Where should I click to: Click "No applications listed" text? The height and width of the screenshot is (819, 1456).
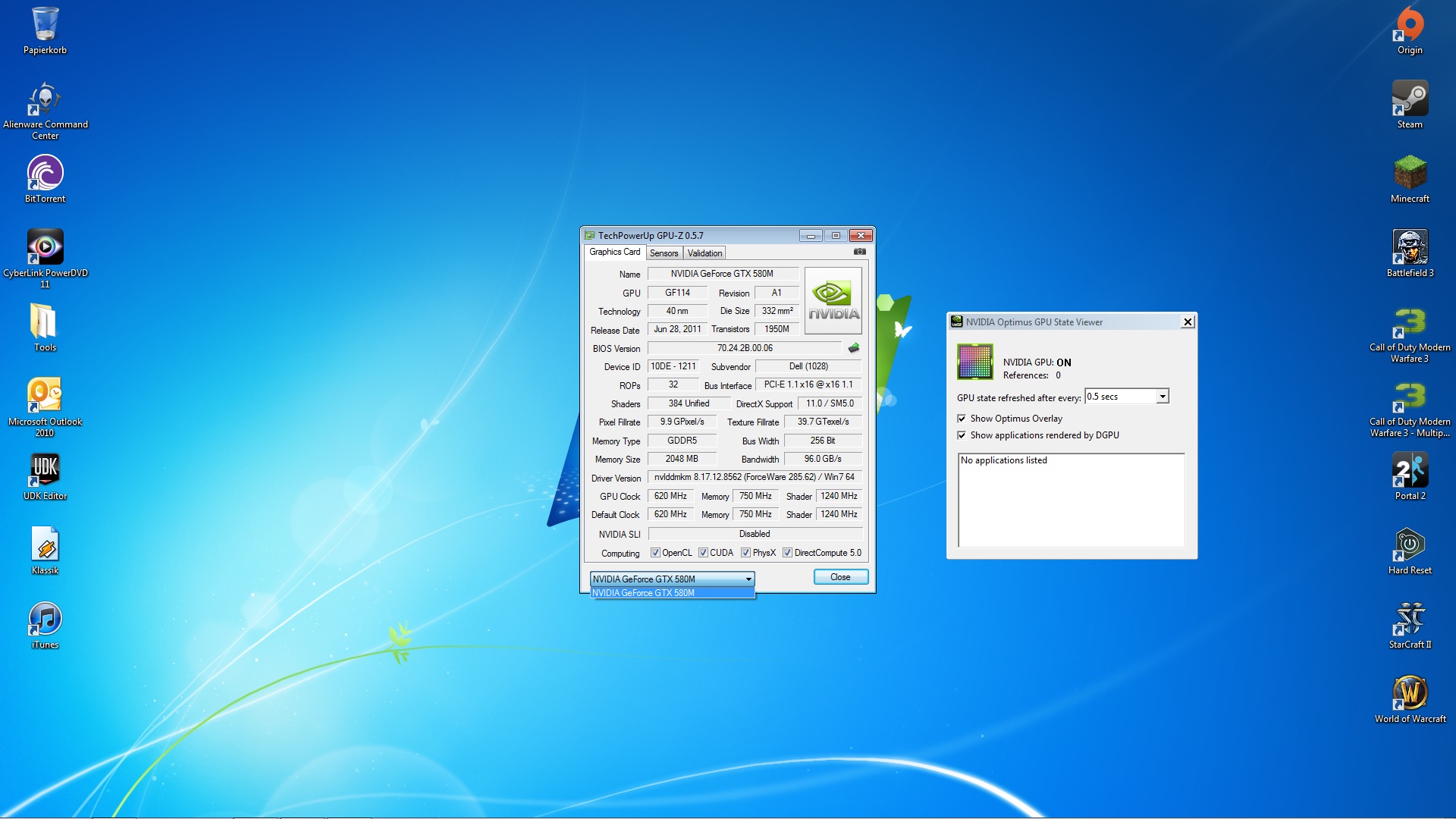coord(1003,460)
